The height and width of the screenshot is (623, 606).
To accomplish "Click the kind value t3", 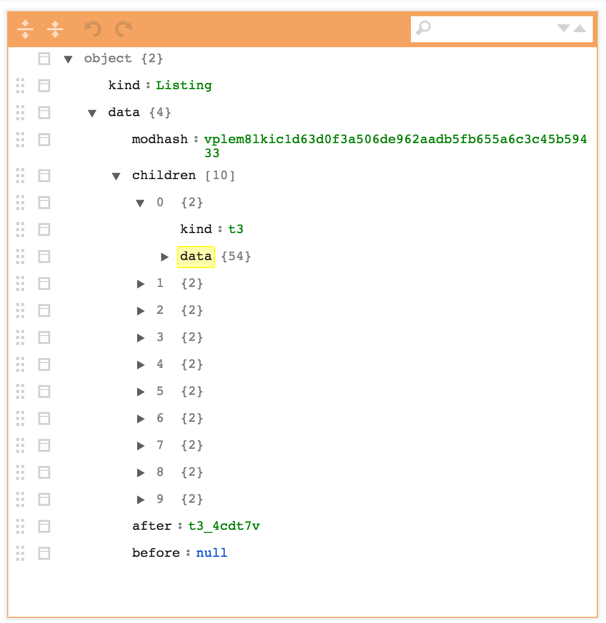I will tap(236, 229).
